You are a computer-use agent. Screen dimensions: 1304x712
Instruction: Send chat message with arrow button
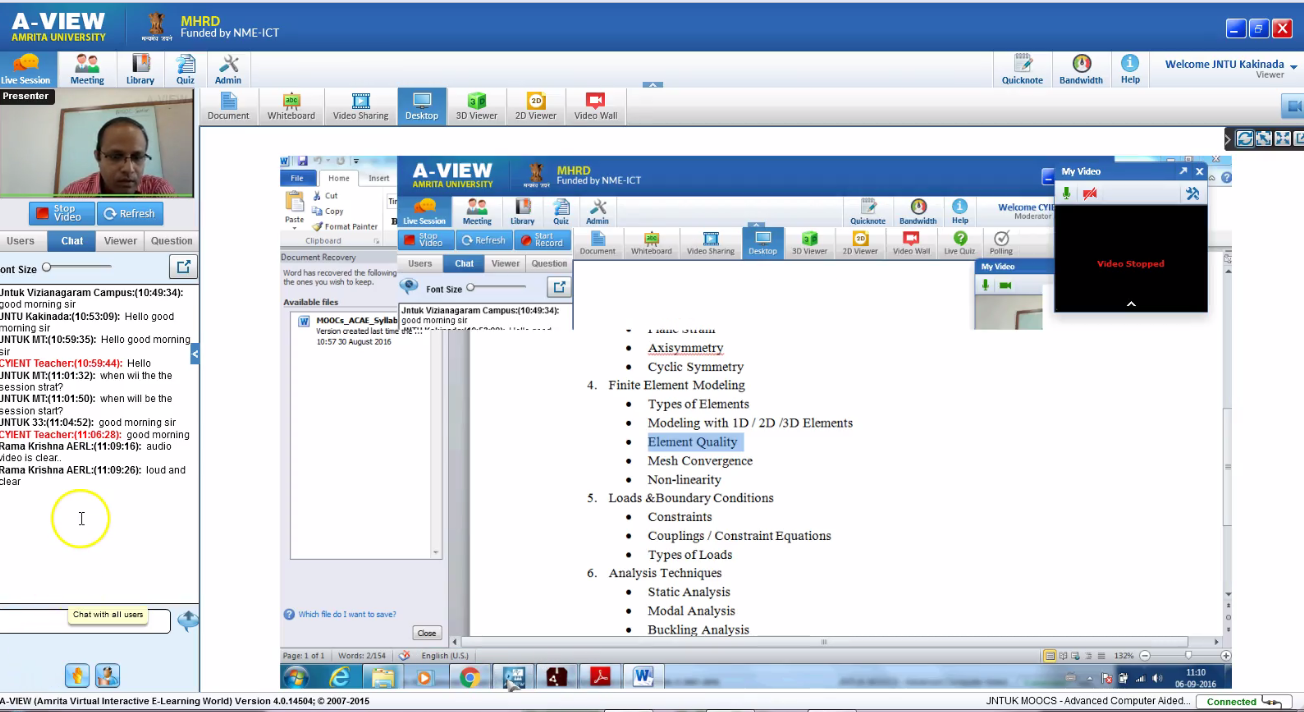coord(187,621)
